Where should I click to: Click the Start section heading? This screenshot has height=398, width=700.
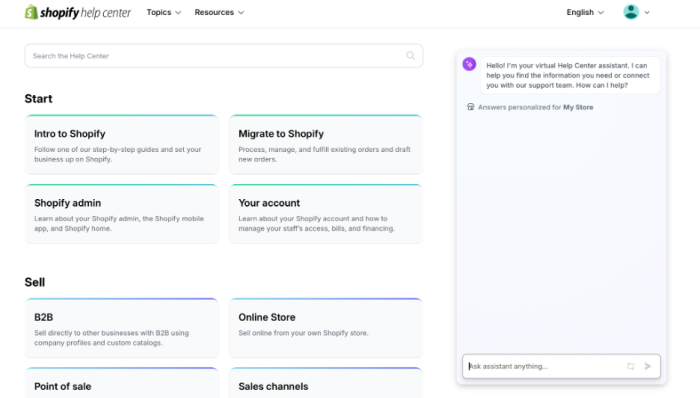(x=38, y=99)
